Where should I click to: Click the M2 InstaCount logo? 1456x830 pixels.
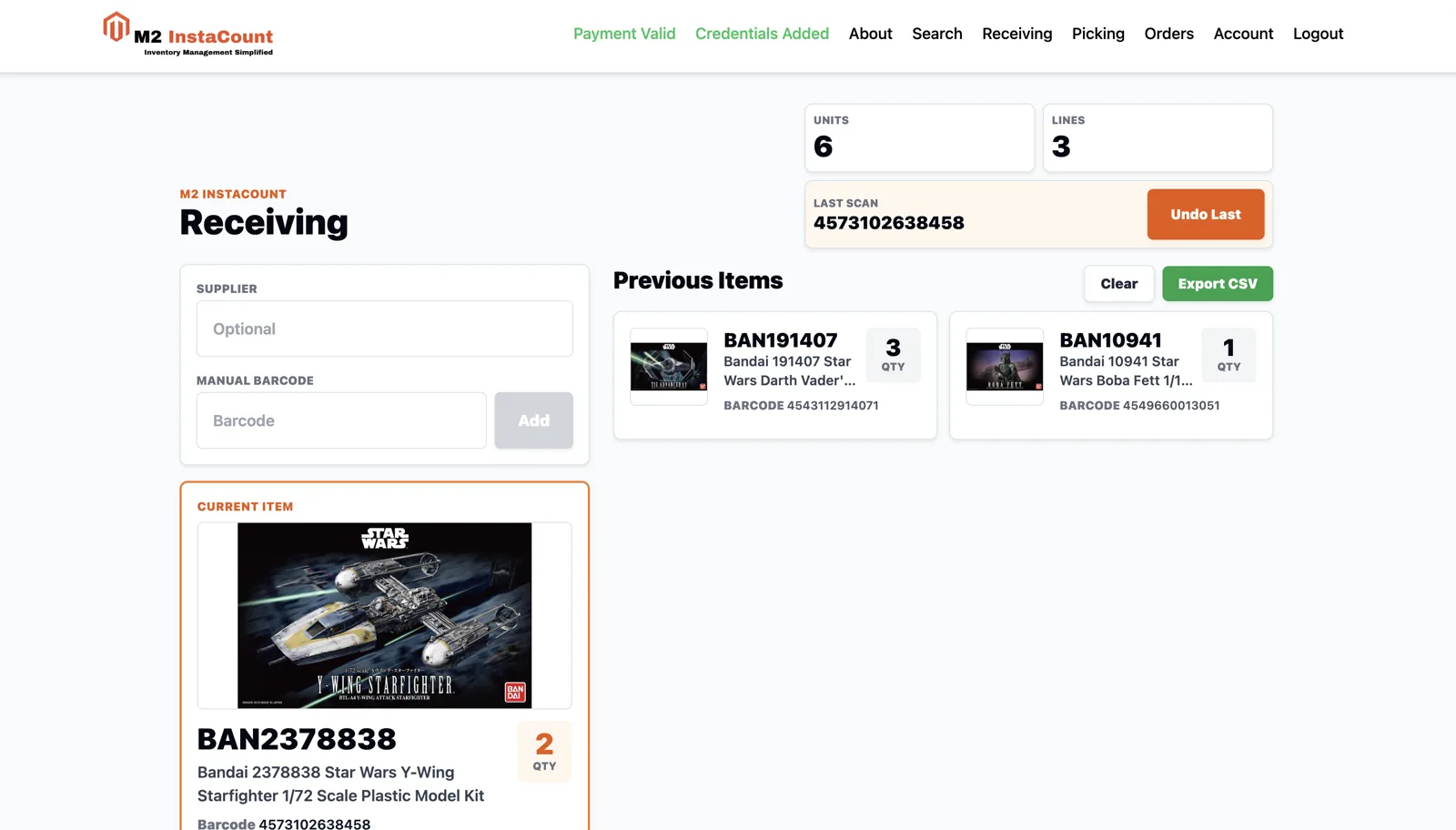pyautogui.click(x=188, y=35)
